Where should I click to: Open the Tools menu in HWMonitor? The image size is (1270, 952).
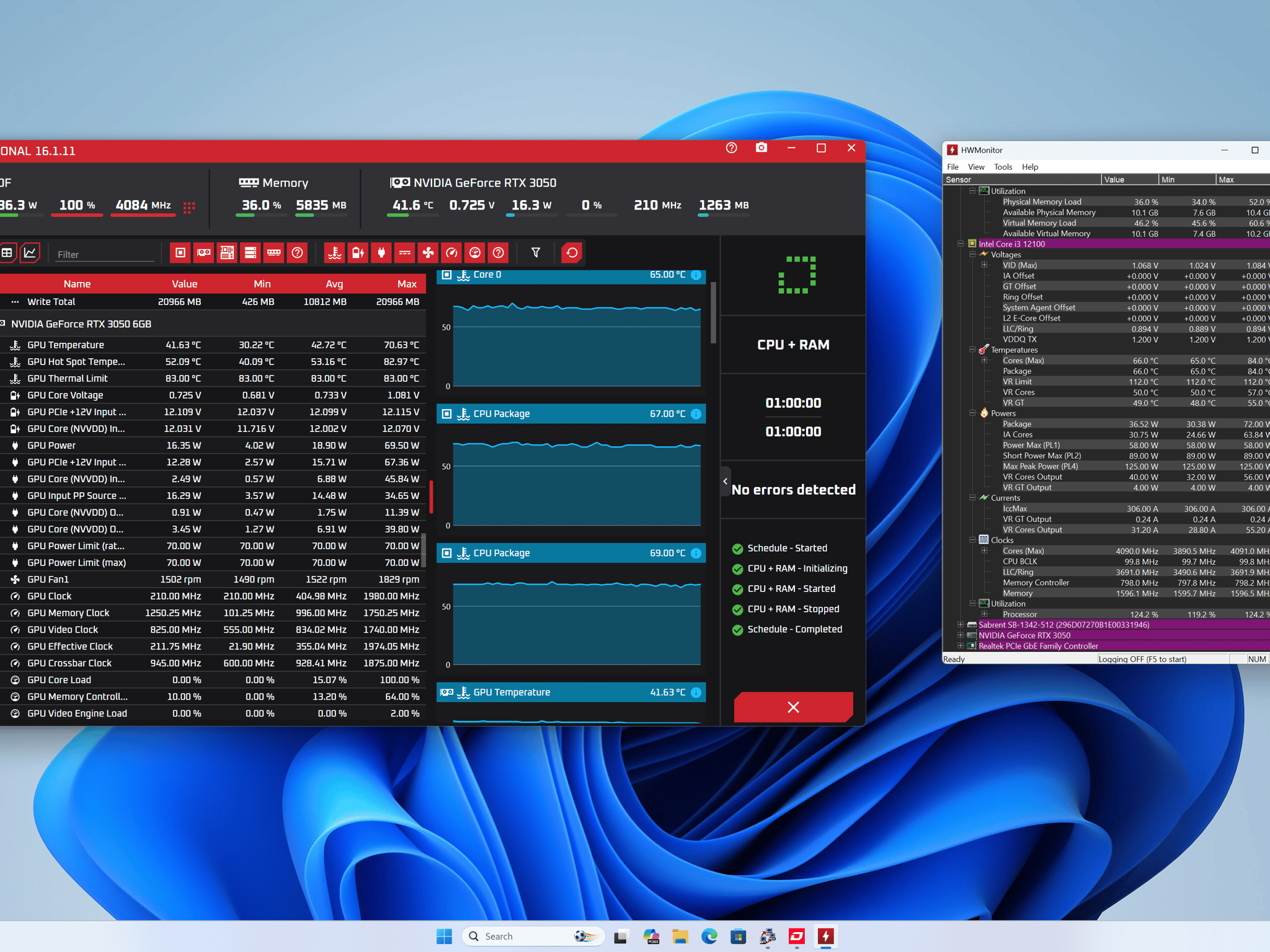point(1003,167)
